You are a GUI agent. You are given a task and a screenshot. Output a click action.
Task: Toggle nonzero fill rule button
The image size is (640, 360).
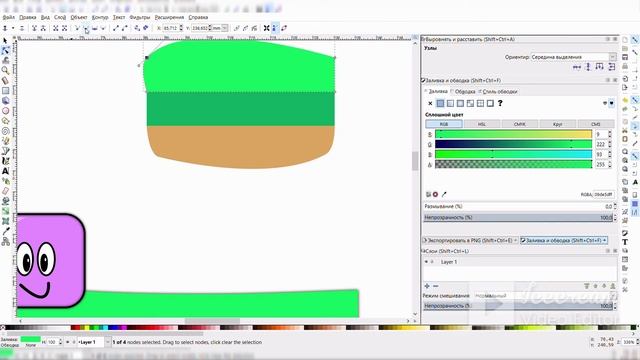(x=611, y=104)
